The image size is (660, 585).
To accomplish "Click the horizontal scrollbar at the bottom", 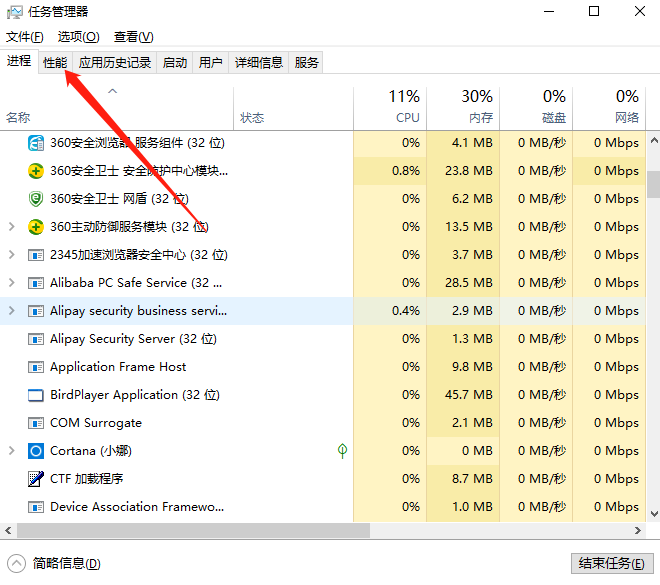I will click(300, 530).
